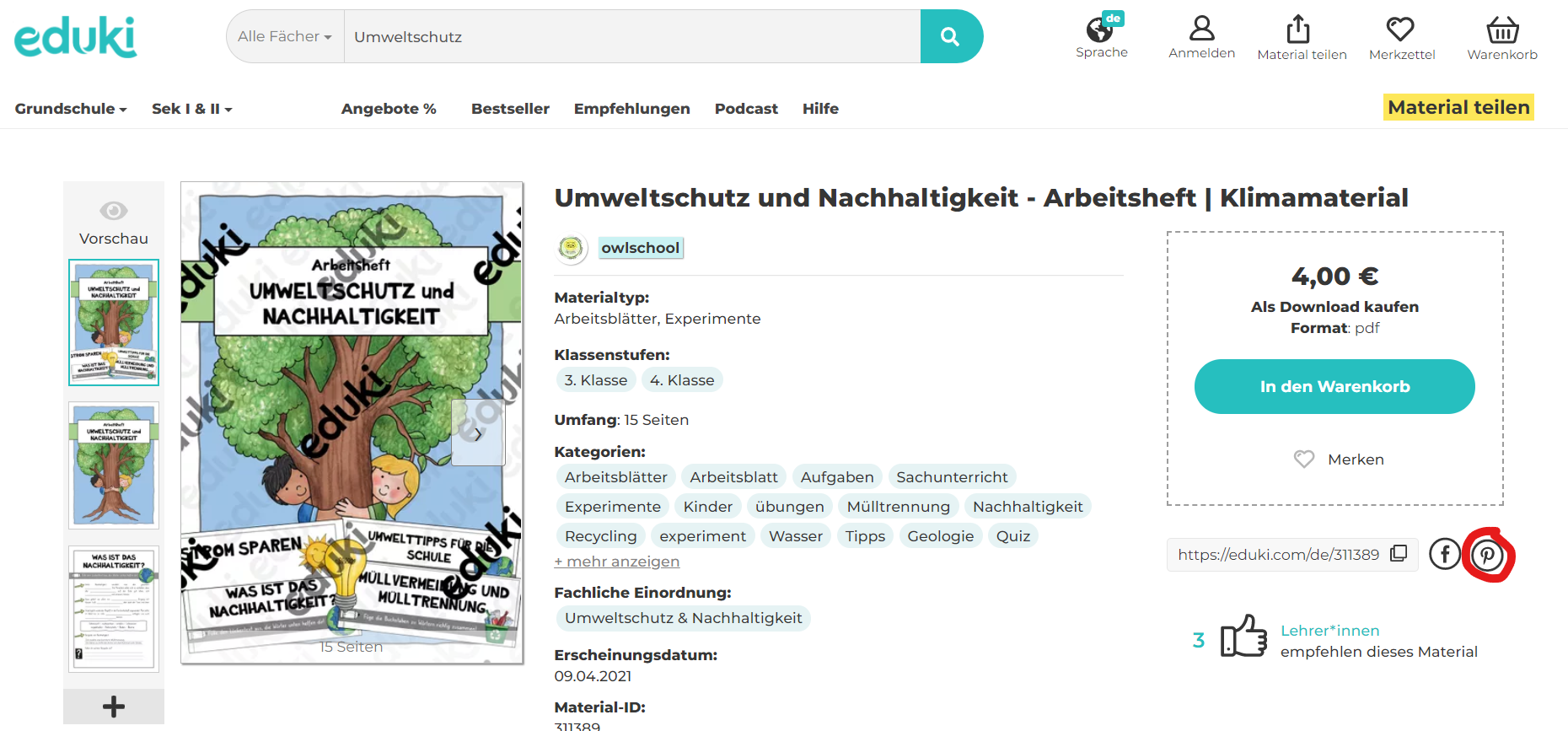Show more categories via mehr anzeigen

click(x=616, y=562)
